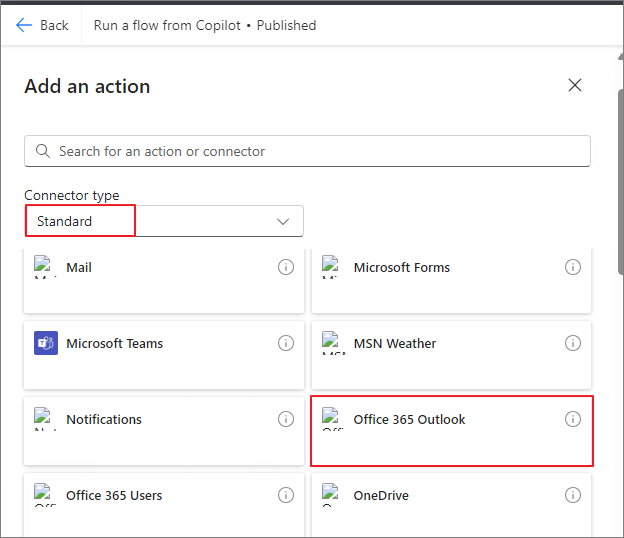
Task: Close the Add an action panel
Action: click(x=575, y=85)
